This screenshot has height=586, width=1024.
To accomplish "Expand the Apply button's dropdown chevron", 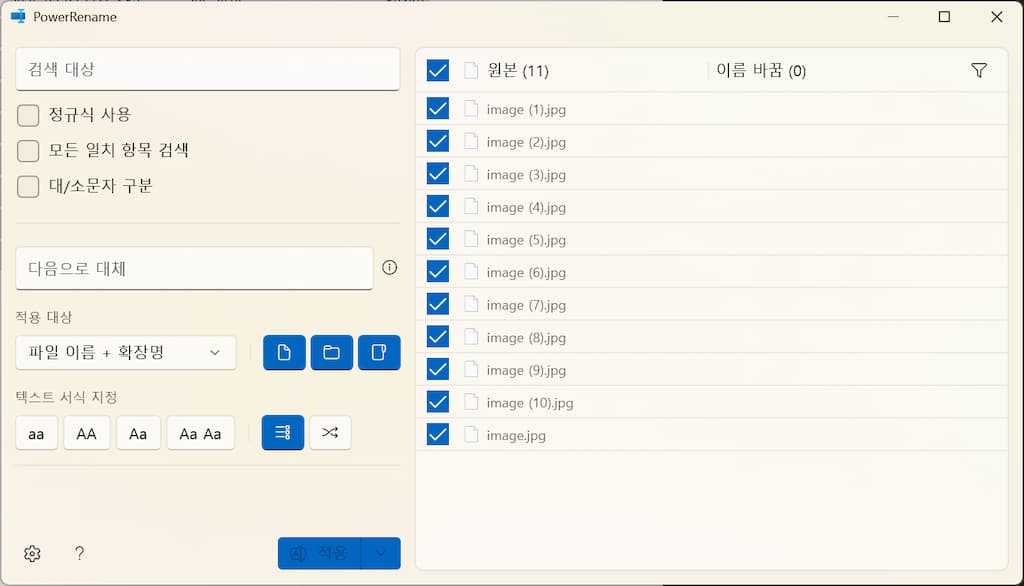I will point(381,553).
